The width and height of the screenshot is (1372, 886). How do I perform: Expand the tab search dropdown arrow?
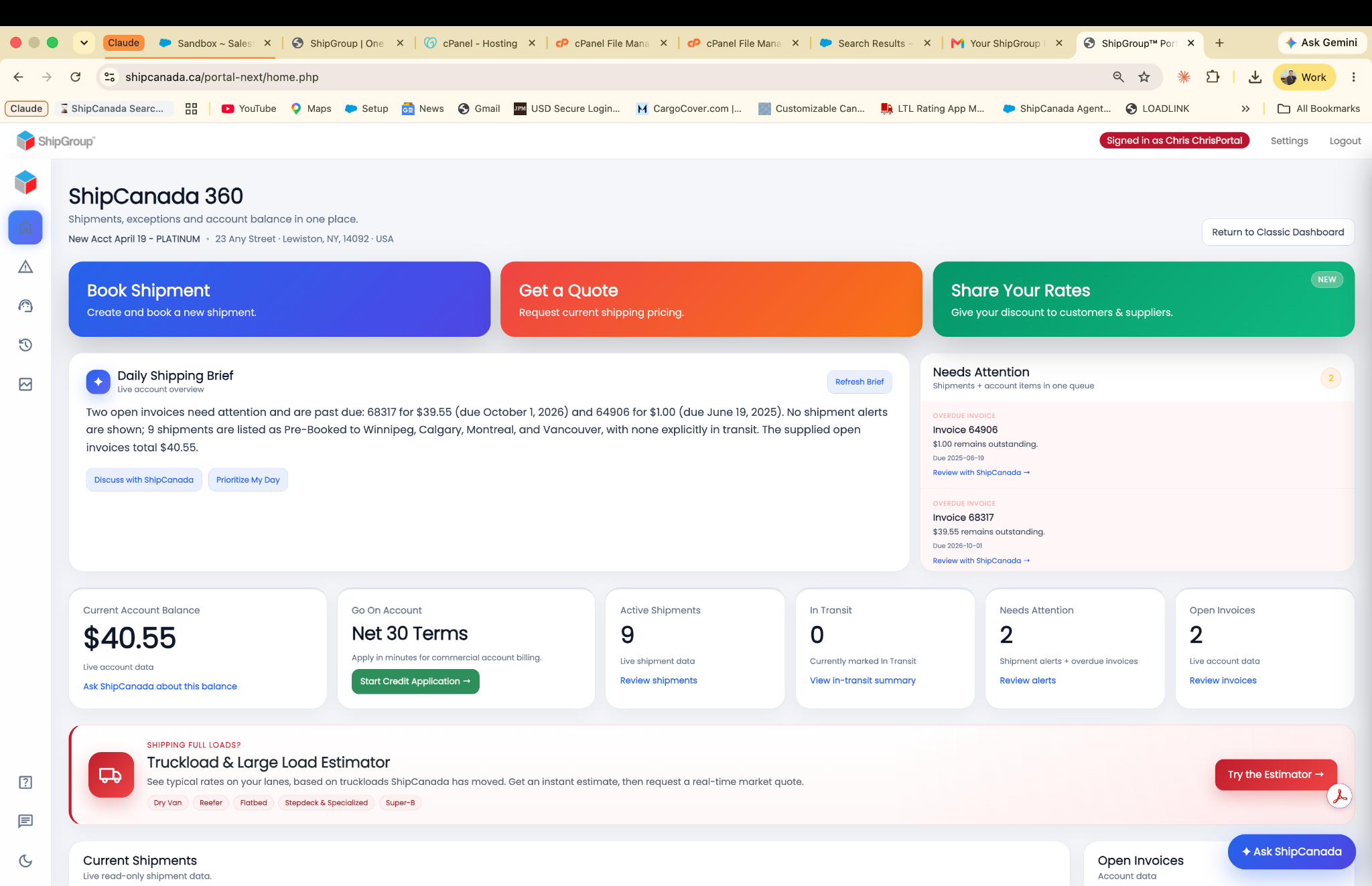84,43
